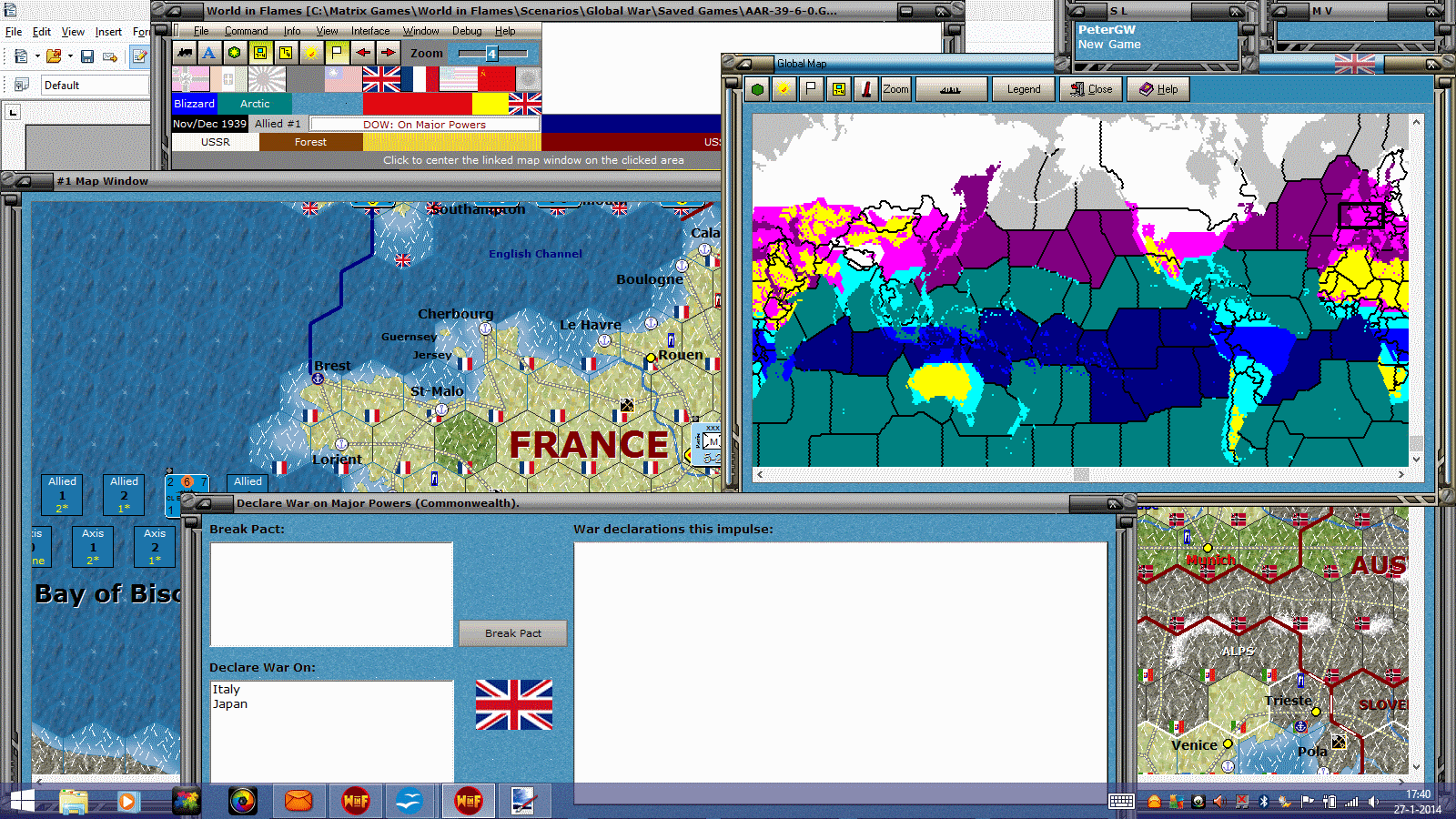Click the Global Map vertical scrollbar down arrow
Image resolution: width=1456 pixels, height=819 pixels.
(1416, 460)
